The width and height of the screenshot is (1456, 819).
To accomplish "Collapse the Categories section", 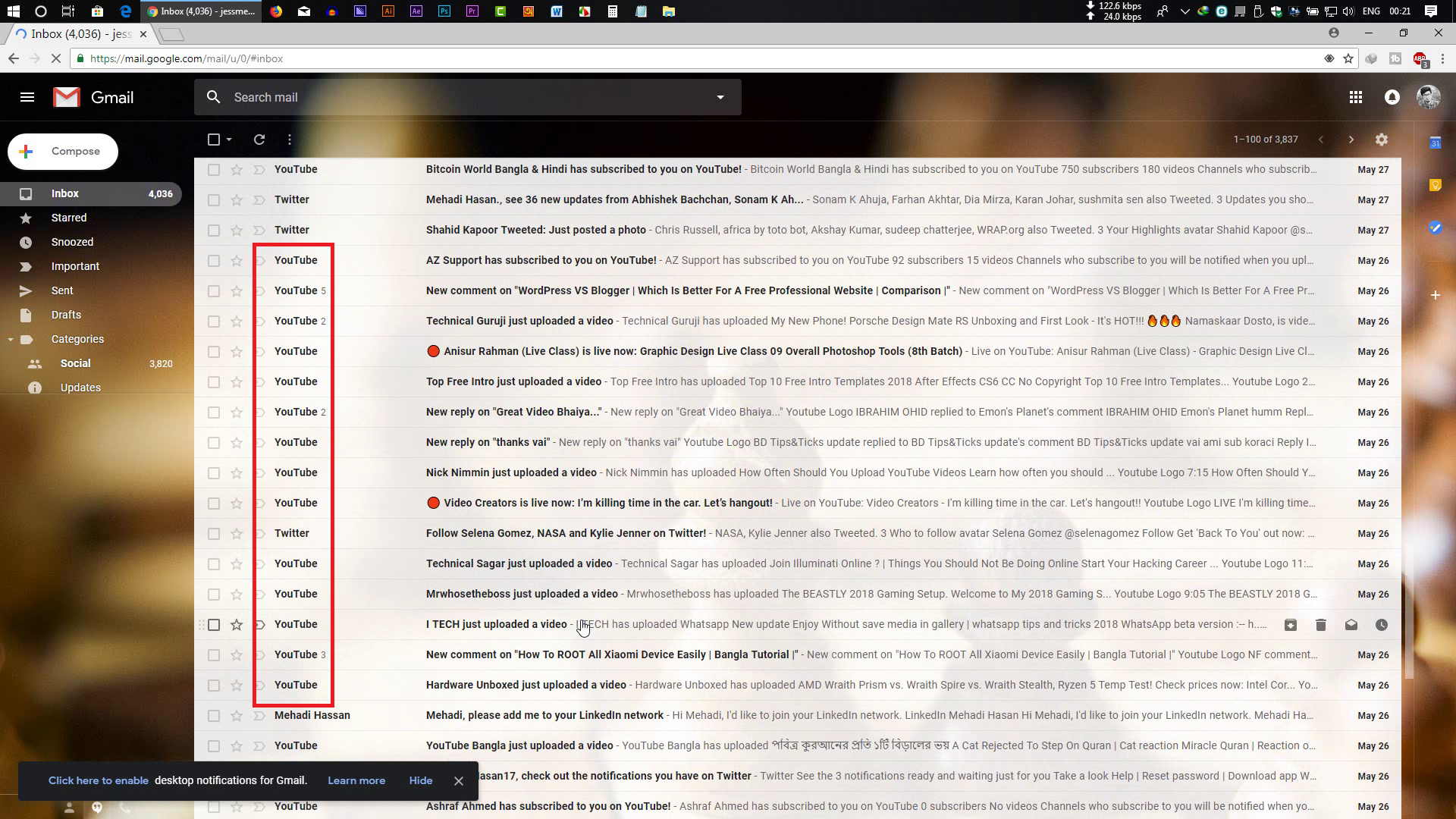I will (11, 340).
